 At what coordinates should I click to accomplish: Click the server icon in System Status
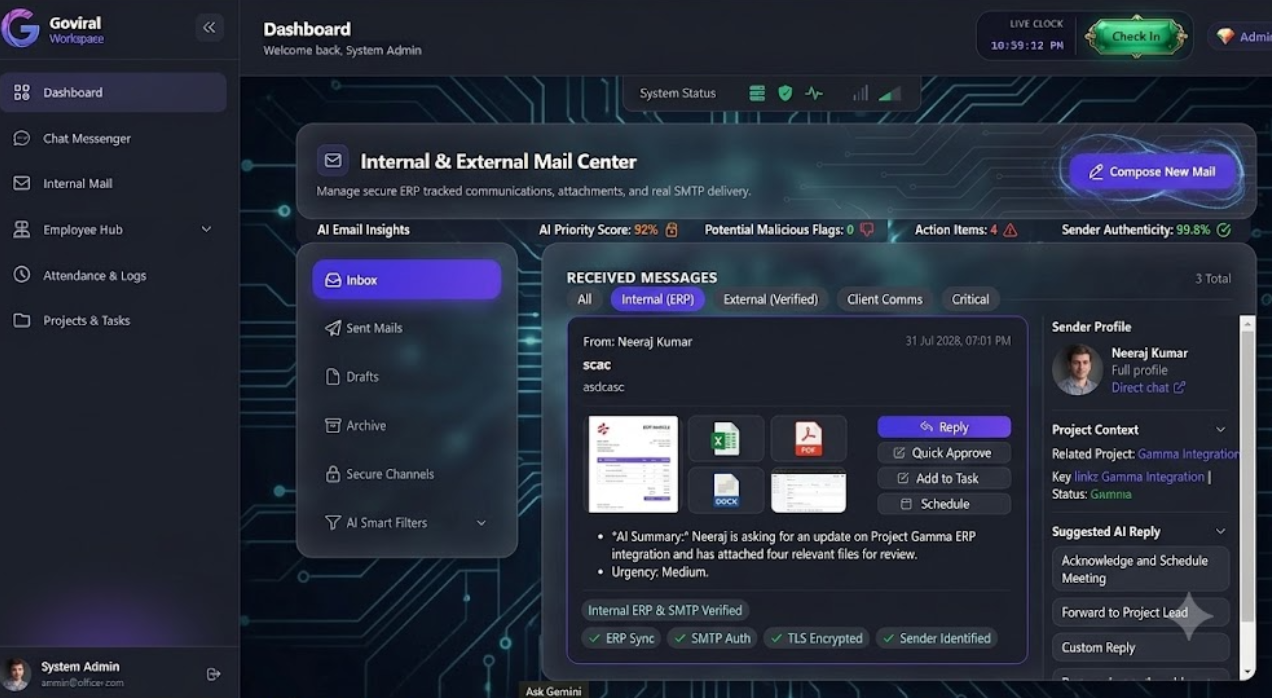click(757, 93)
